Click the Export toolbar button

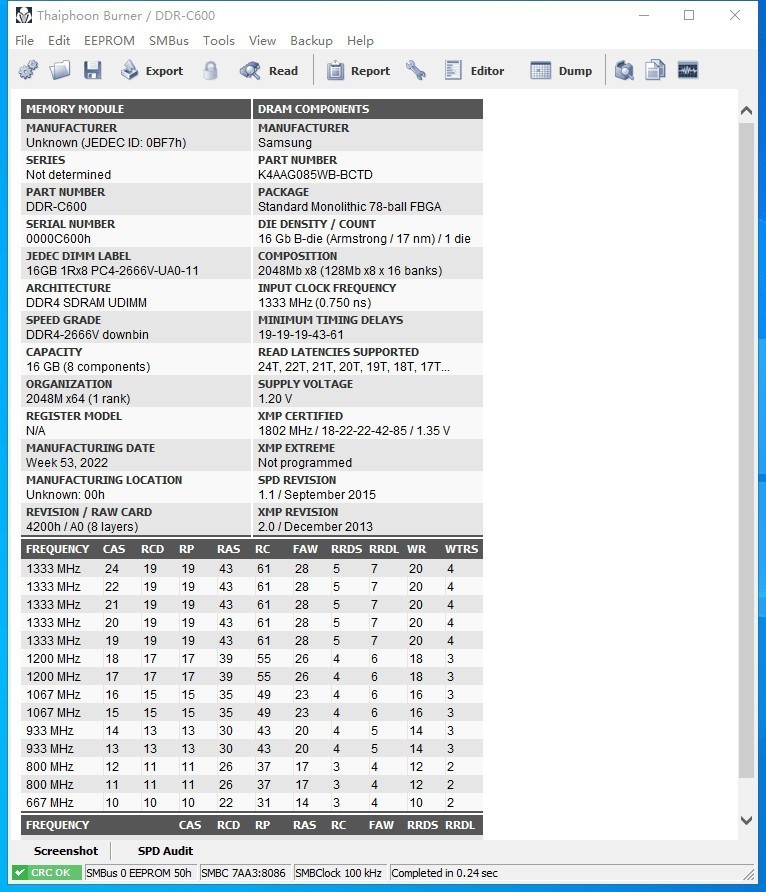click(152, 71)
